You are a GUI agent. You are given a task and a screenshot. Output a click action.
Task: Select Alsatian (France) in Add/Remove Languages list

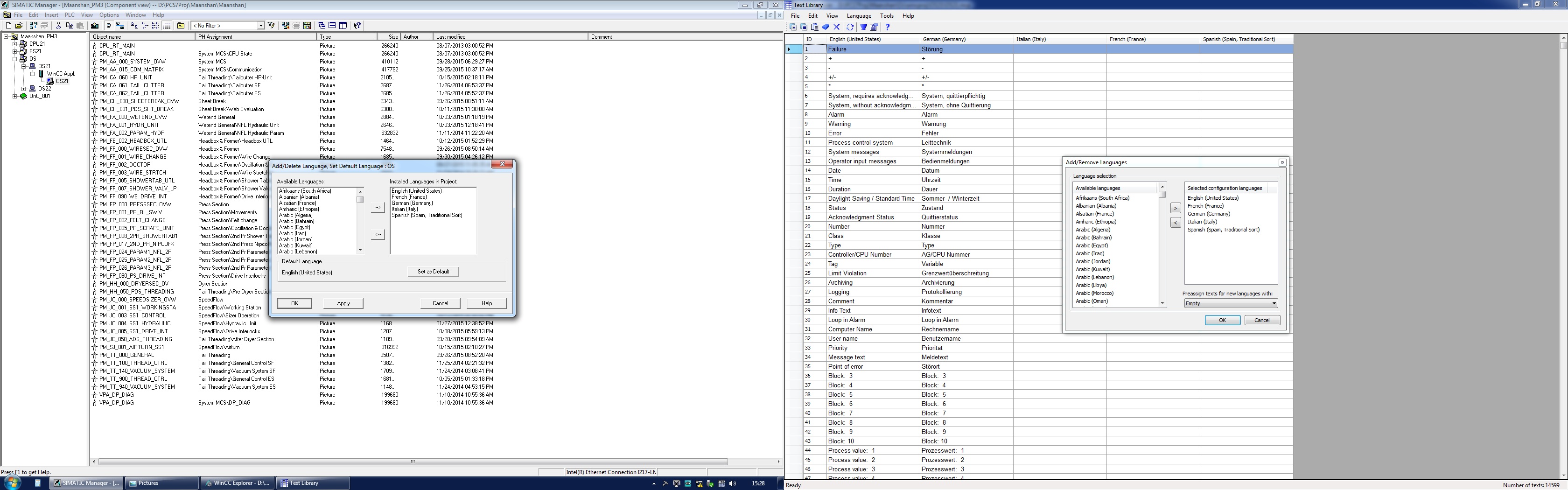[x=1094, y=214]
